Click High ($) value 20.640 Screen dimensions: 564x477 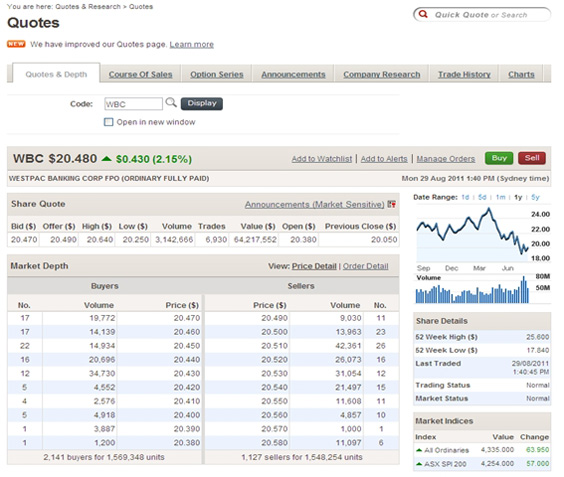pyautogui.click(x=100, y=240)
